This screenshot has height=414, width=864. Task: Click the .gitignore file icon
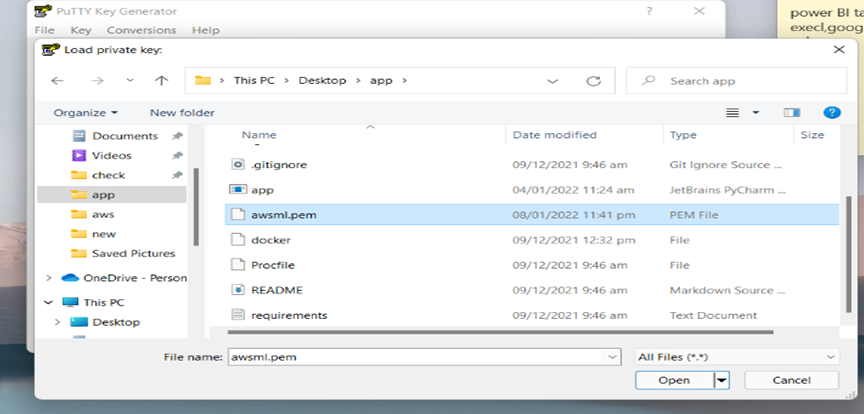(x=237, y=164)
